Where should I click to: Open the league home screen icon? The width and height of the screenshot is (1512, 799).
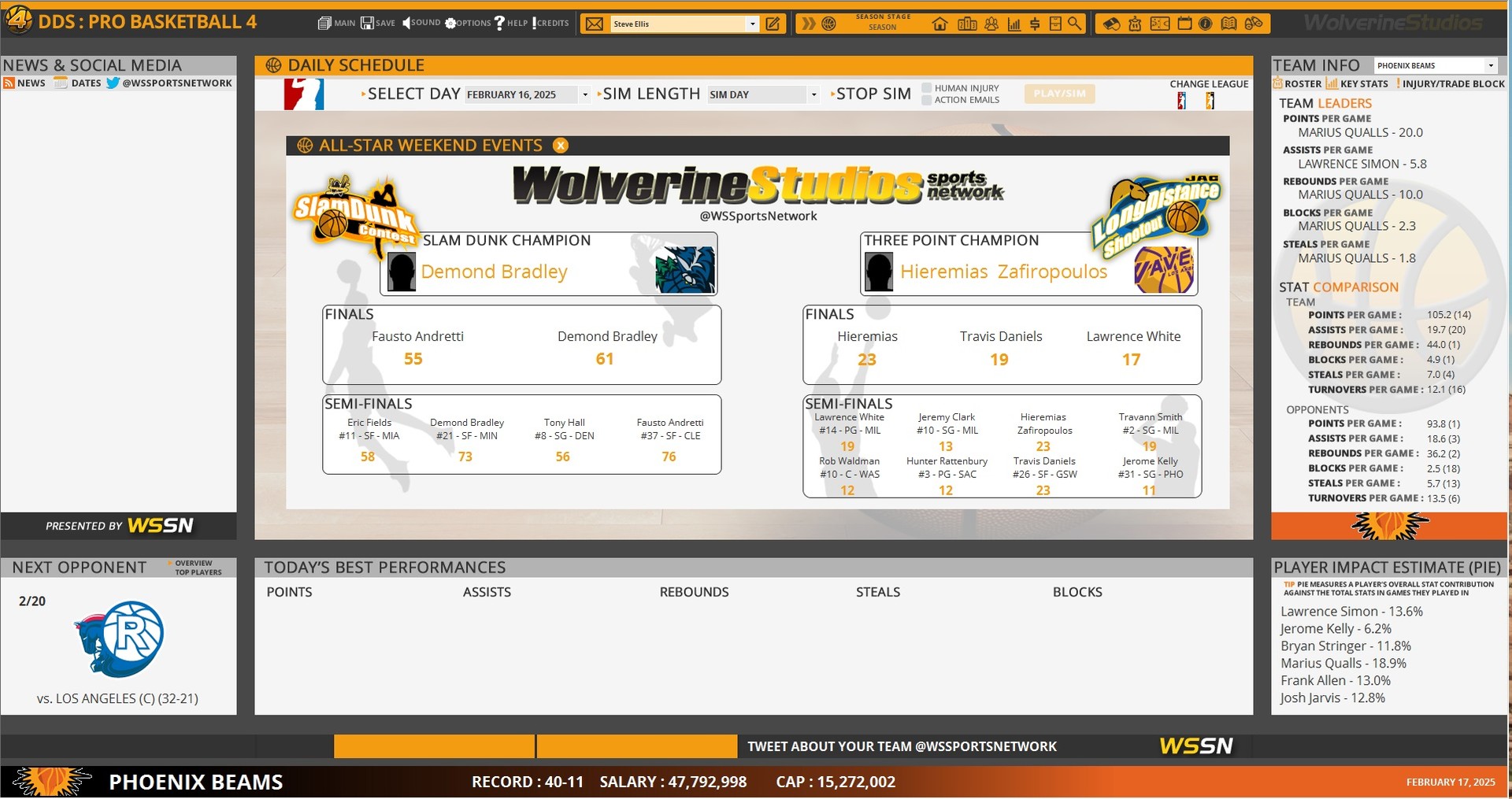point(939,24)
